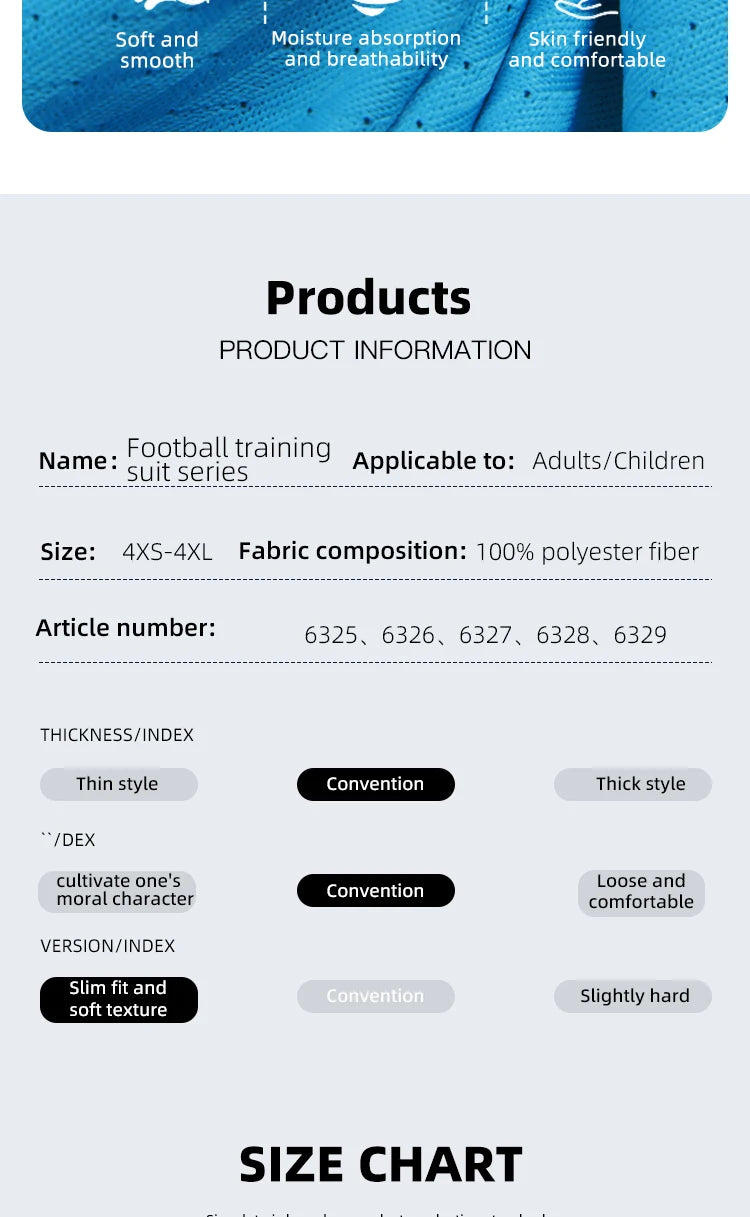The width and height of the screenshot is (750, 1217).
Task: Select Convention in the THICKNESS/INDEX row
Action: coord(375,784)
